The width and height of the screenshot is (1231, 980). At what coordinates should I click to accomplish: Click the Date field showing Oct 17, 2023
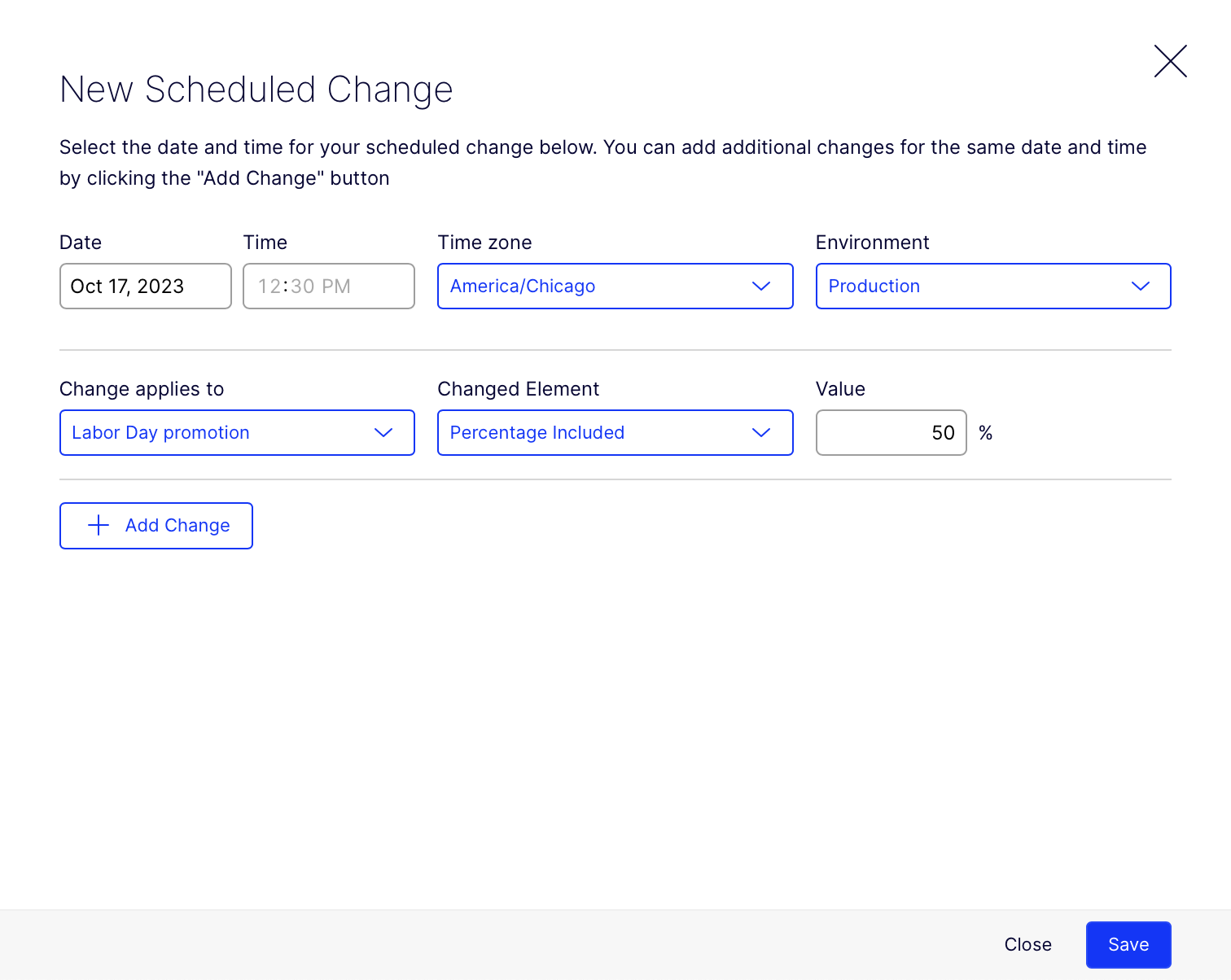(145, 286)
